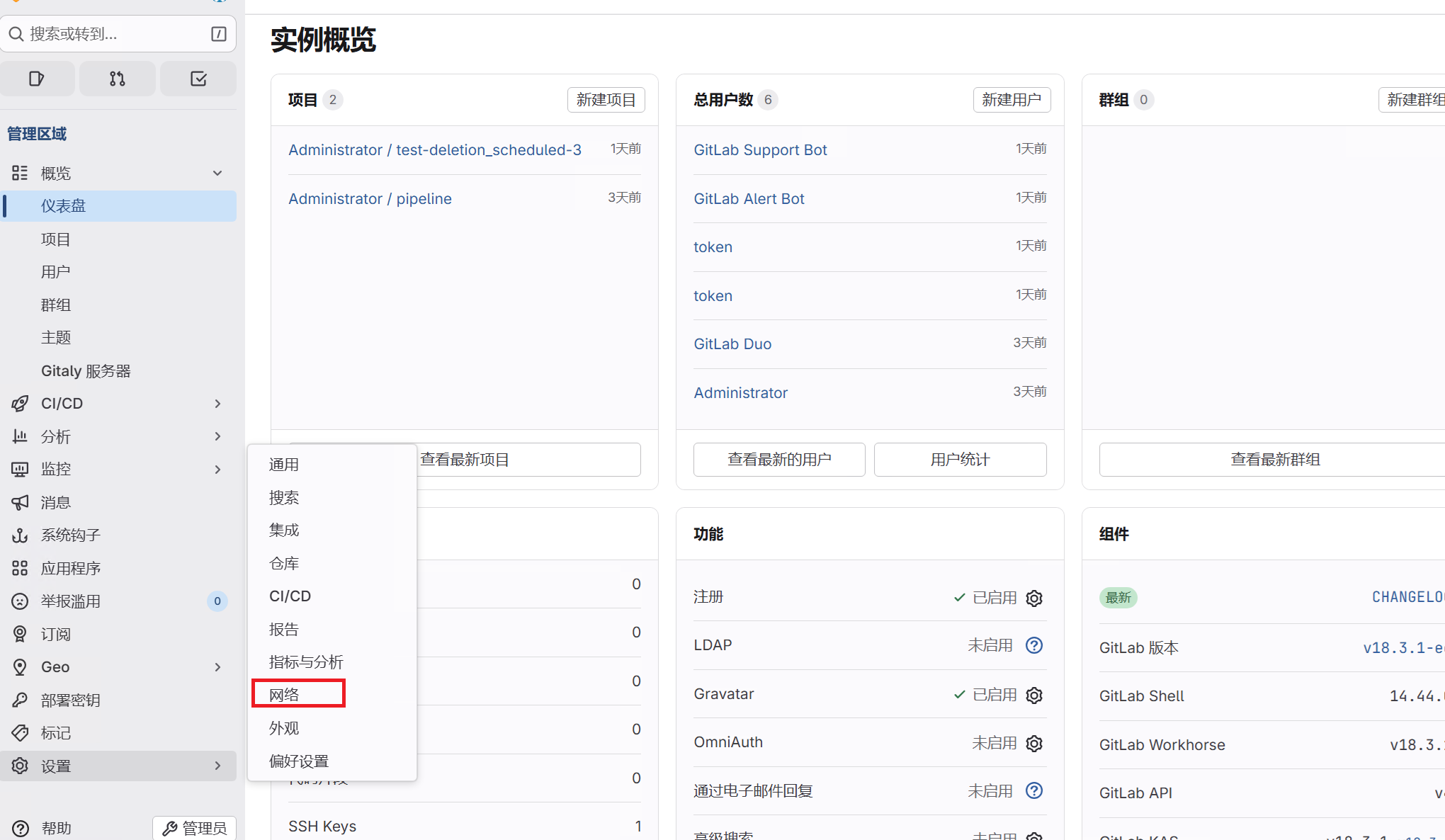
Task: Open the to-do list icon button
Action: [198, 79]
